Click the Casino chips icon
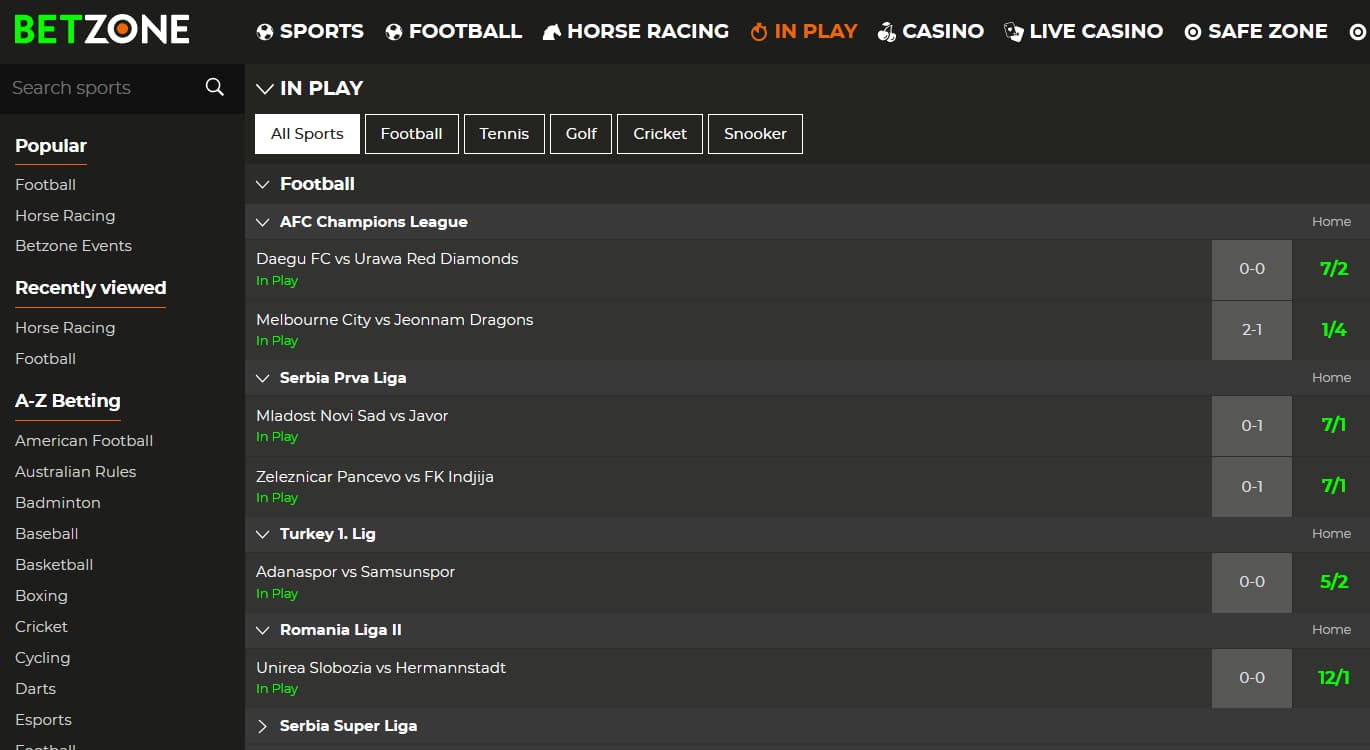Screen dimensions: 1370x750 click(x=886, y=32)
